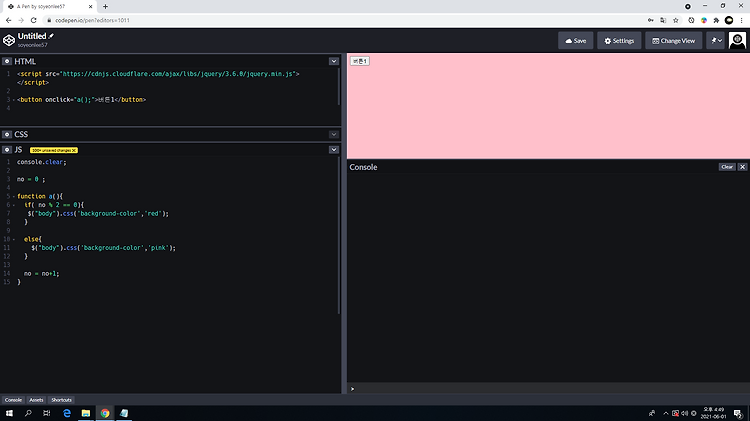Bookmark this page with star
This screenshot has height=421, width=750.
pyautogui.click(x=676, y=20)
